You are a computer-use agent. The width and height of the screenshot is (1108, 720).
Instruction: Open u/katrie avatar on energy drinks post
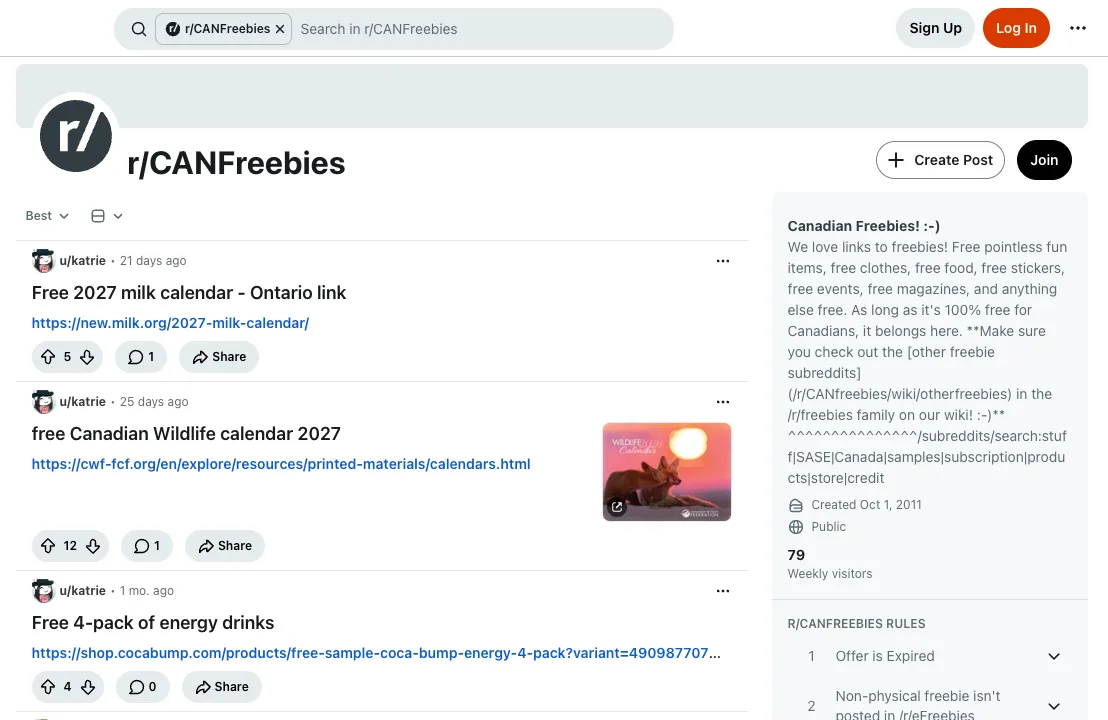coord(43,591)
